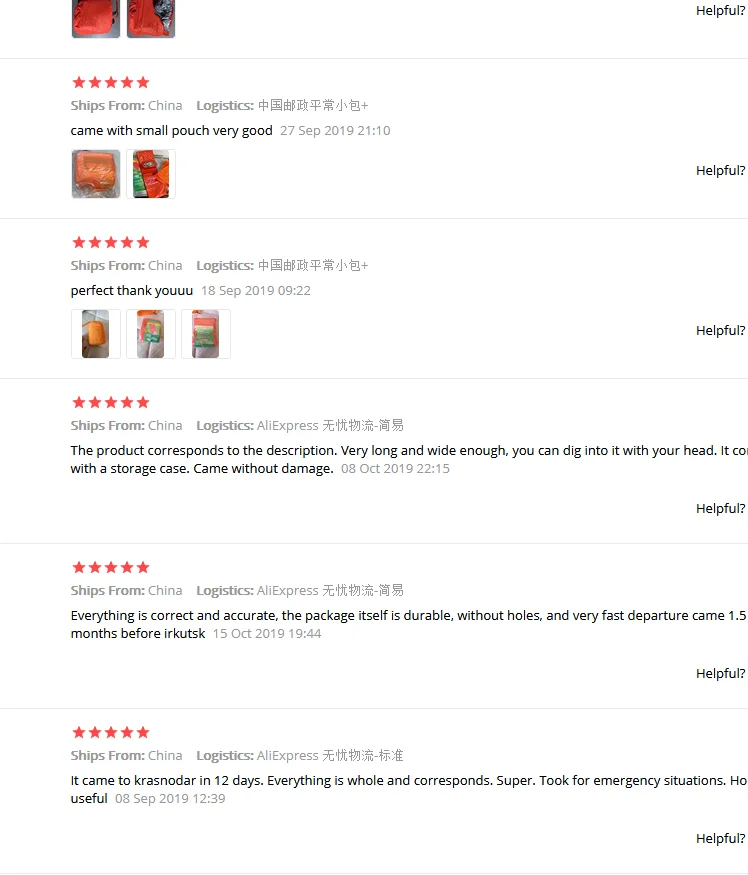This screenshot has height=875, width=748.
Task: Click star rating of '08 Sep 2019' review
Action: (111, 732)
